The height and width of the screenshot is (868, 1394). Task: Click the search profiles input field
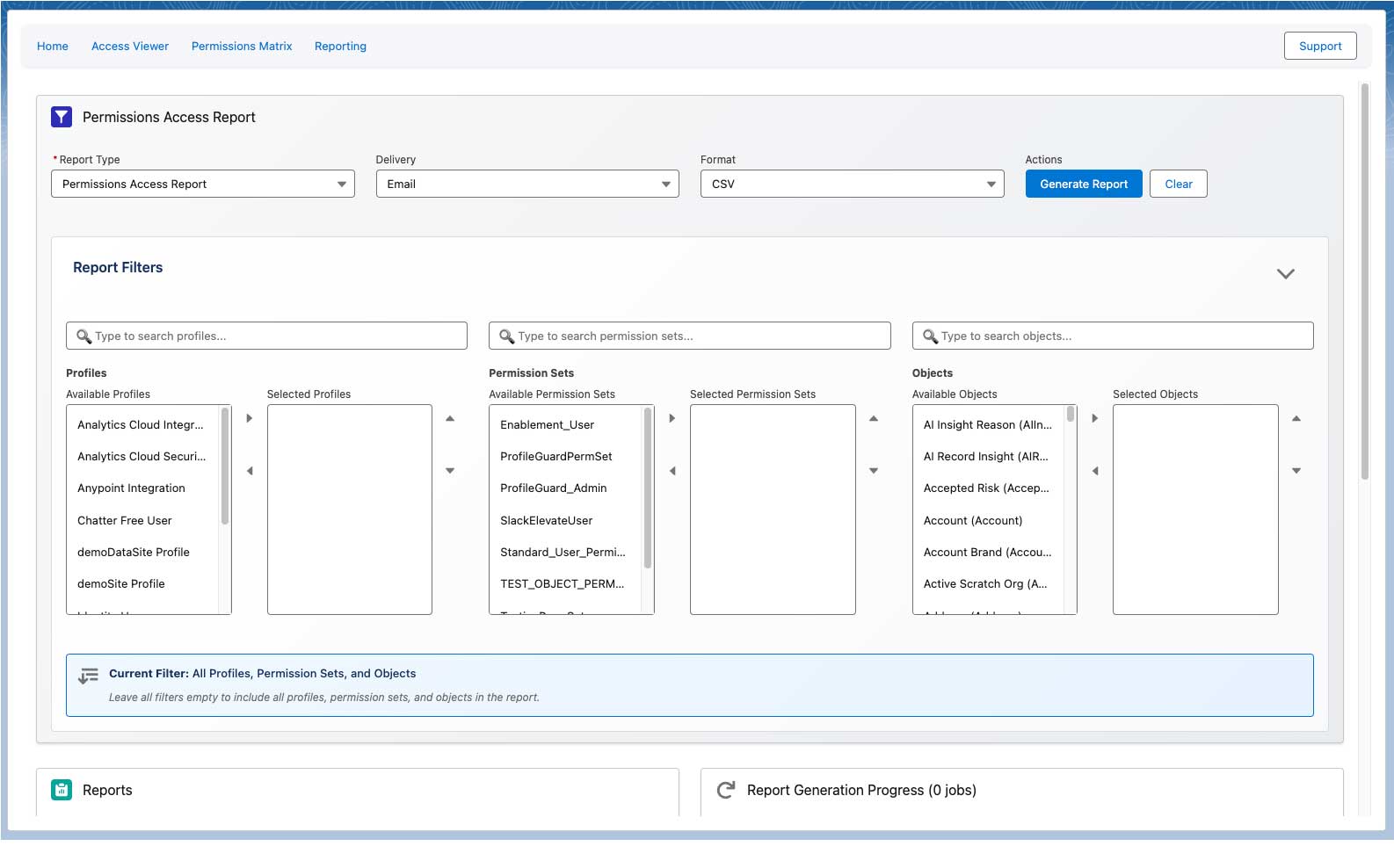tap(267, 336)
